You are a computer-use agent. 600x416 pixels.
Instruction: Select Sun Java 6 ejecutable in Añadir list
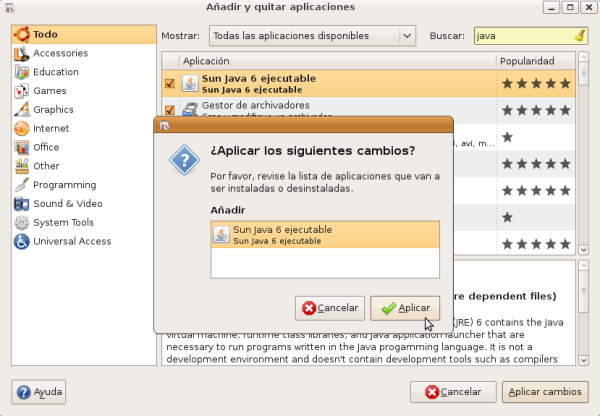pos(325,234)
